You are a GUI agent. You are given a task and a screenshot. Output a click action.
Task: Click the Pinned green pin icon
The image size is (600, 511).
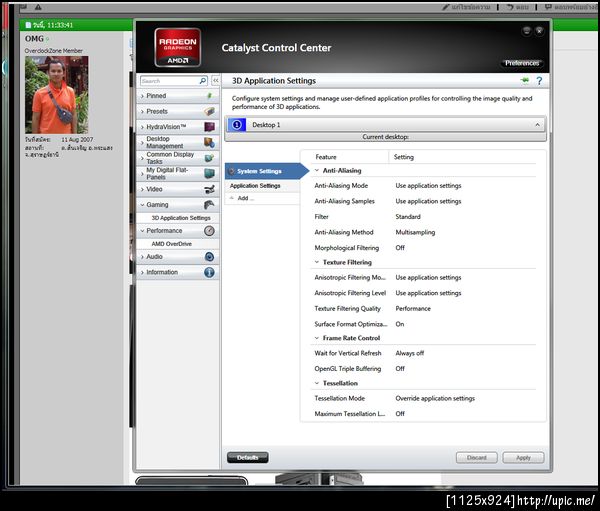pyautogui.click(x=210, y=96)
